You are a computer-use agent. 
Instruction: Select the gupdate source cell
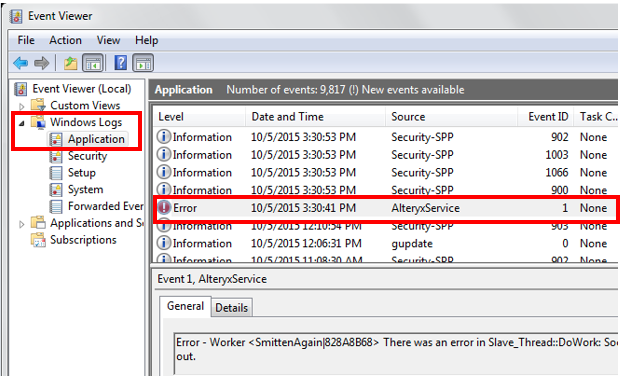click(x=412, y=243)
